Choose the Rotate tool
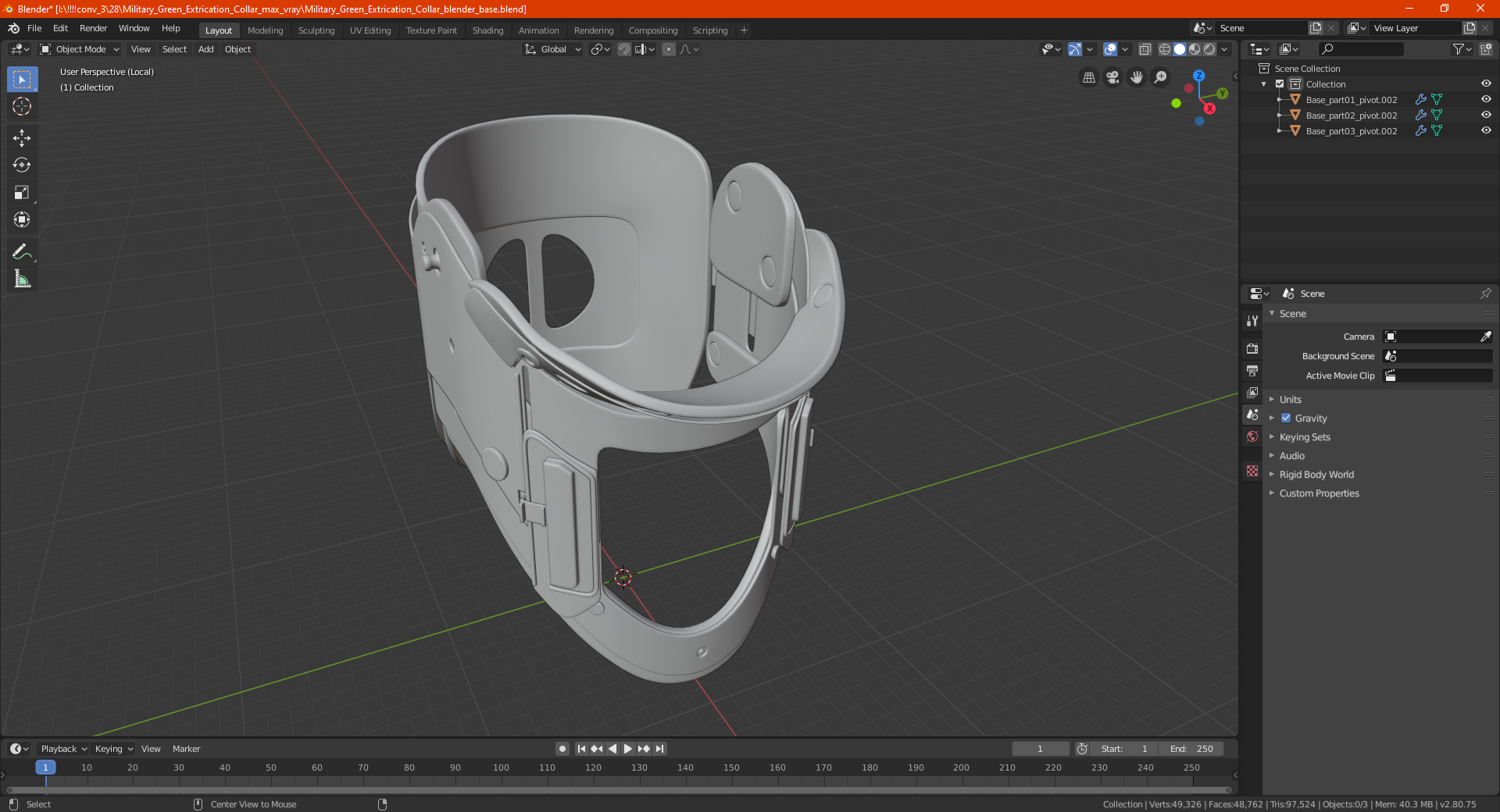The width and height of the screenshot is (1500, 812). click(x=22, y=165)
